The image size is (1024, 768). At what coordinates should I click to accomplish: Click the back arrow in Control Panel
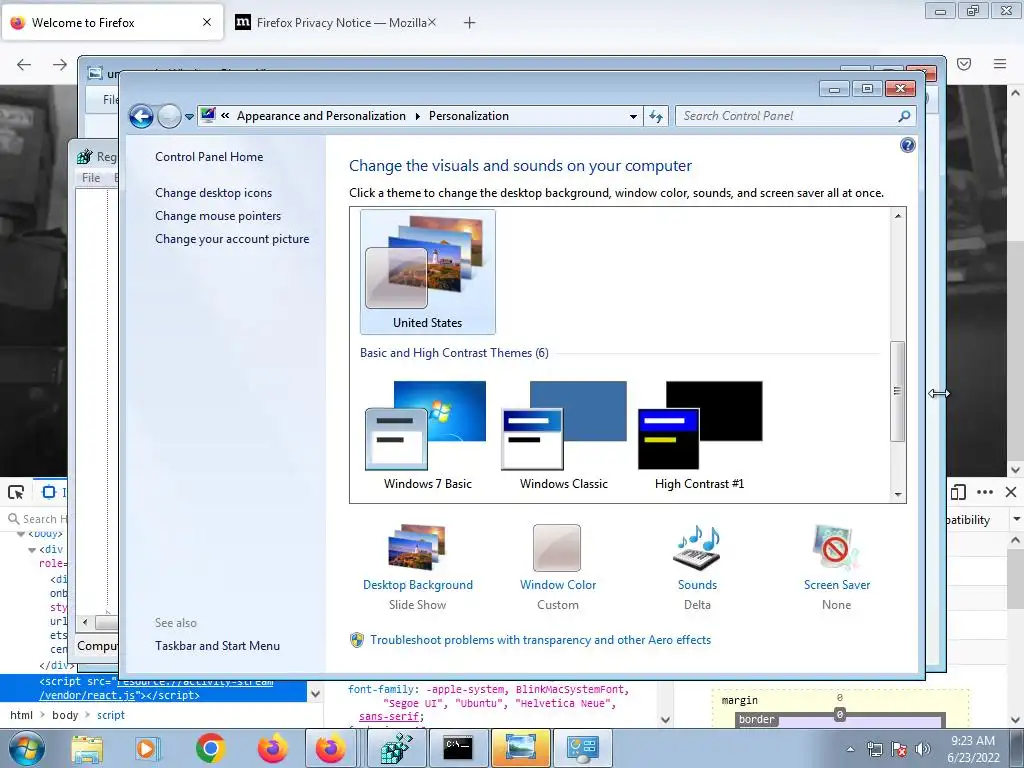point(141,116)
